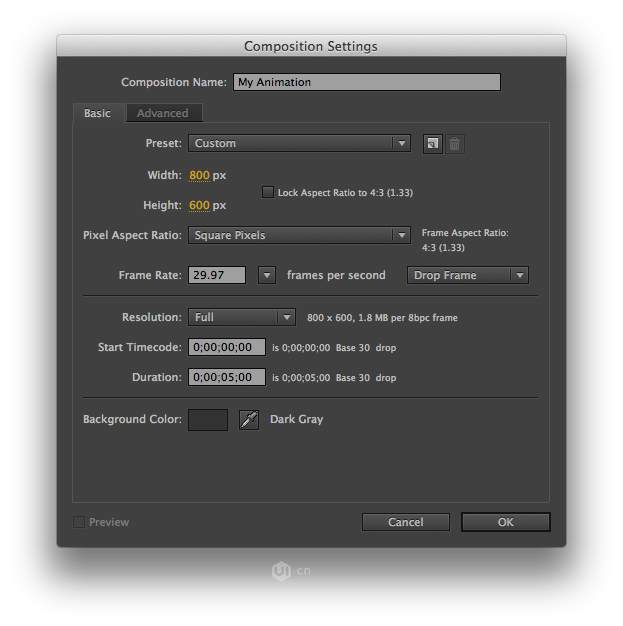Switch to the Basic tab
Image resolution: width=623 pixels, height=626 pixels.
pyautogui.click(x=97, y=113)
